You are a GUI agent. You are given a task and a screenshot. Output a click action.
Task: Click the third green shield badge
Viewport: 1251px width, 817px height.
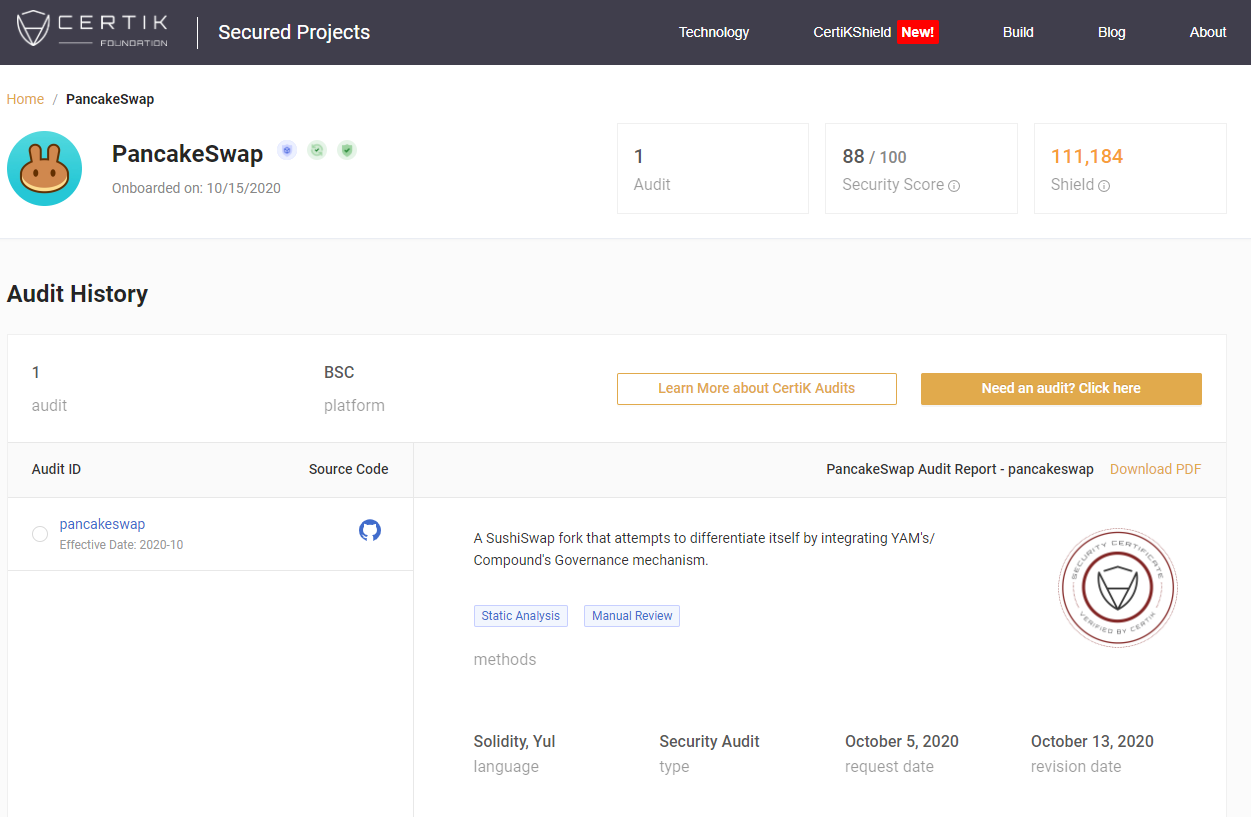(347, 150)
